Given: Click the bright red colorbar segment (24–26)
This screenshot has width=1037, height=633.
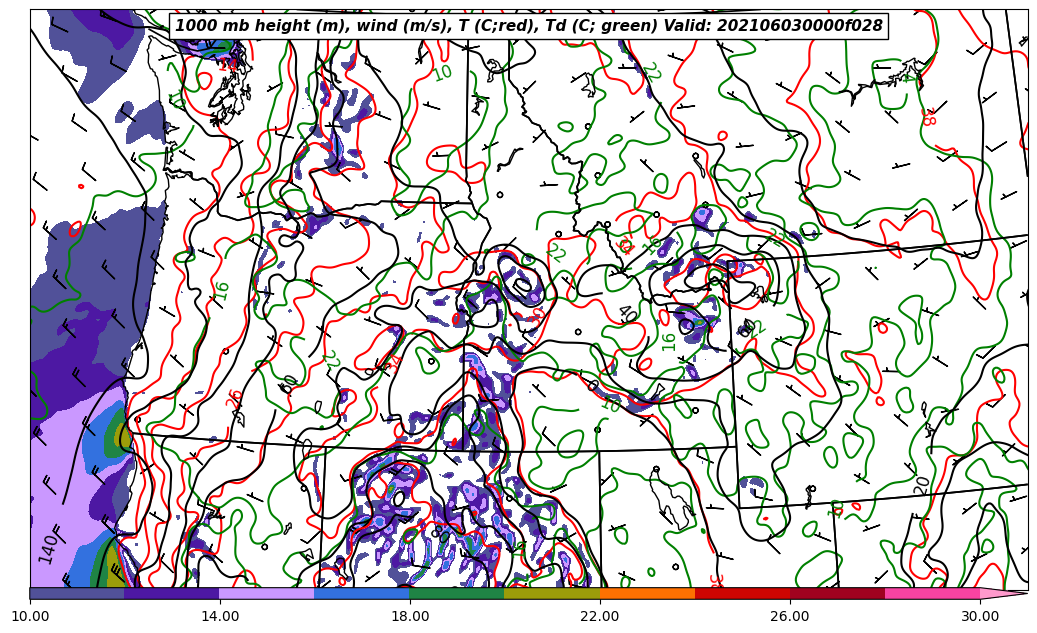Looking at the screenshot, I should click(x=743, y=593).
